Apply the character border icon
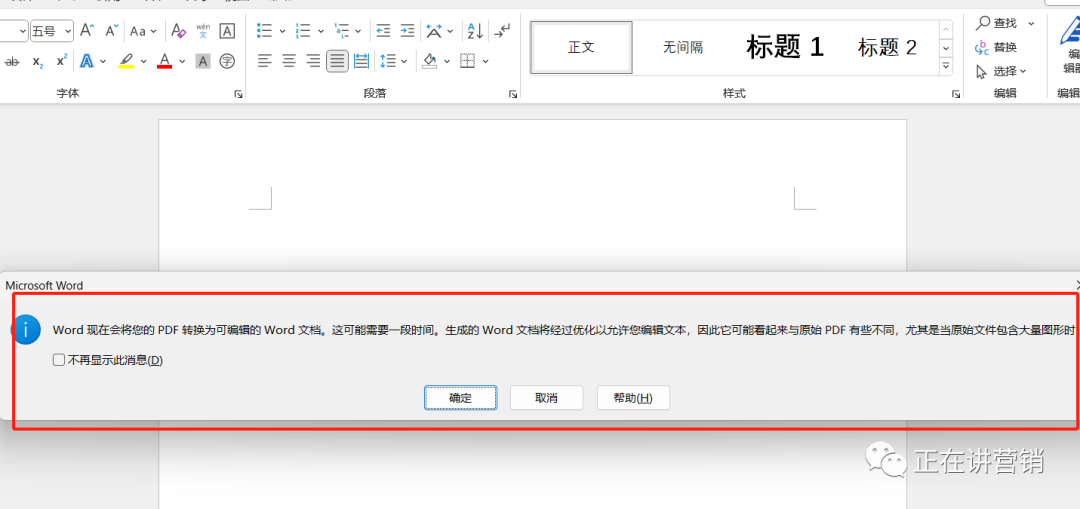1080x509 pixels. pyautogui.click(x=227, y=31)
